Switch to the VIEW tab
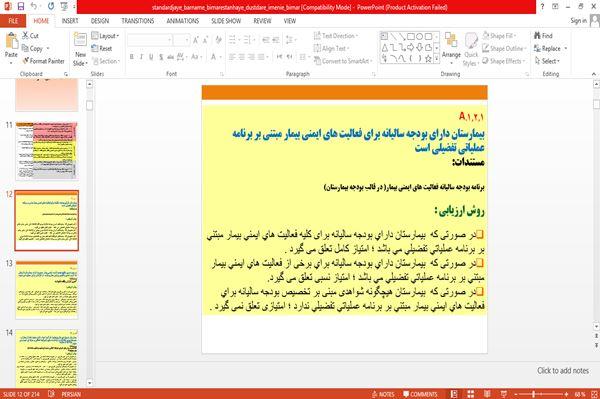Image resolution: width=600 pixels, height=399 pixels. click(290, 21)
